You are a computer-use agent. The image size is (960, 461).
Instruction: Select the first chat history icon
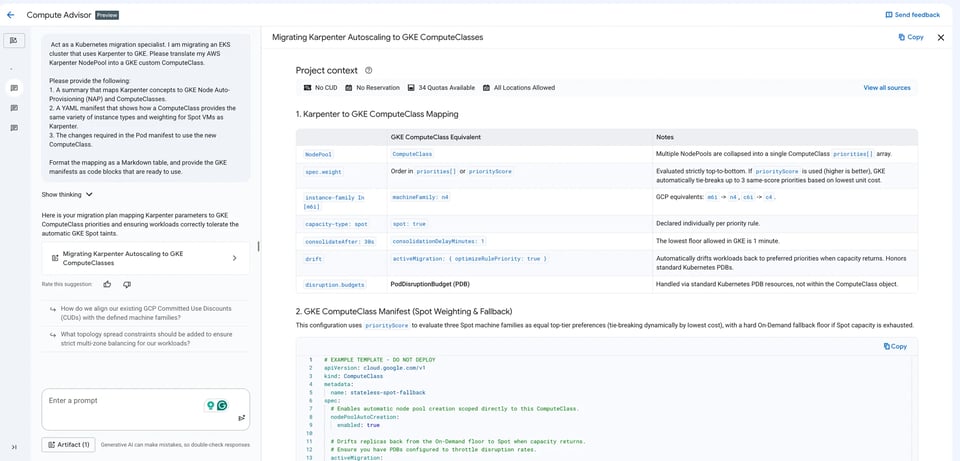[14, 88]
